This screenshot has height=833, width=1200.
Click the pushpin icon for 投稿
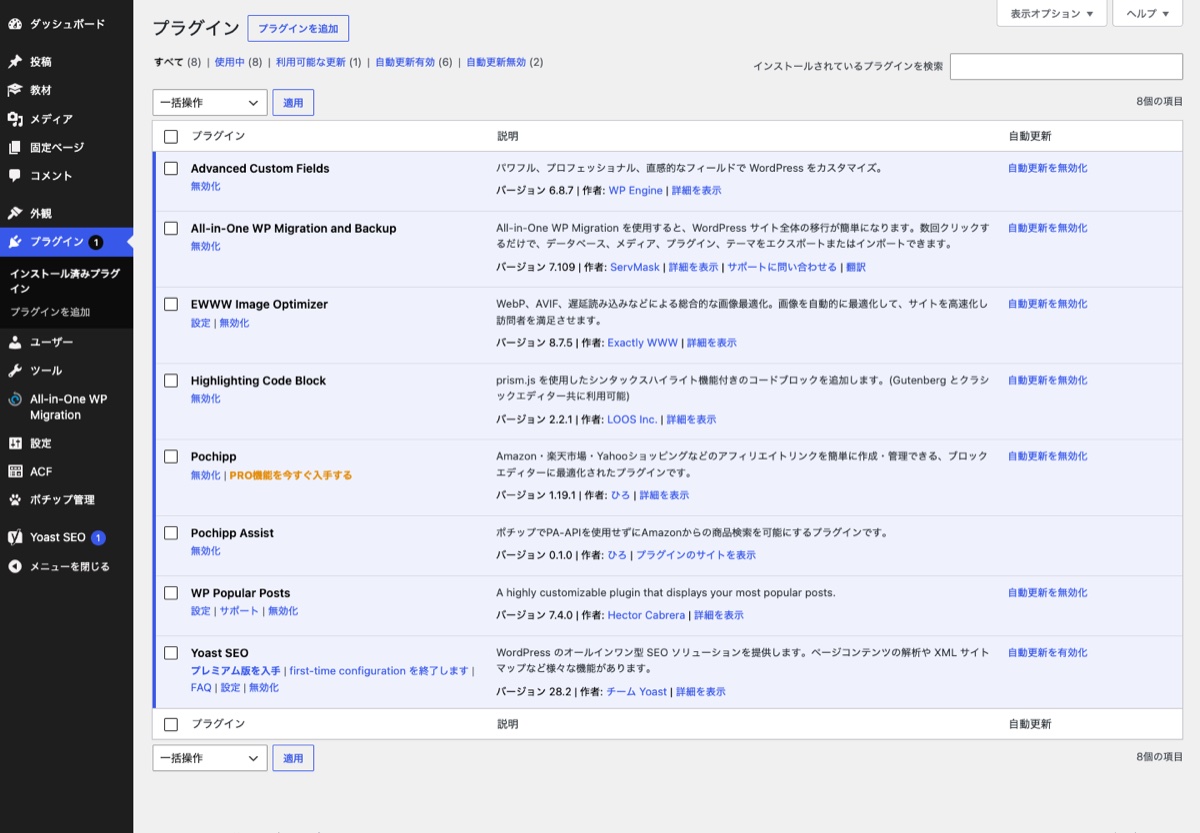[15, 61]
